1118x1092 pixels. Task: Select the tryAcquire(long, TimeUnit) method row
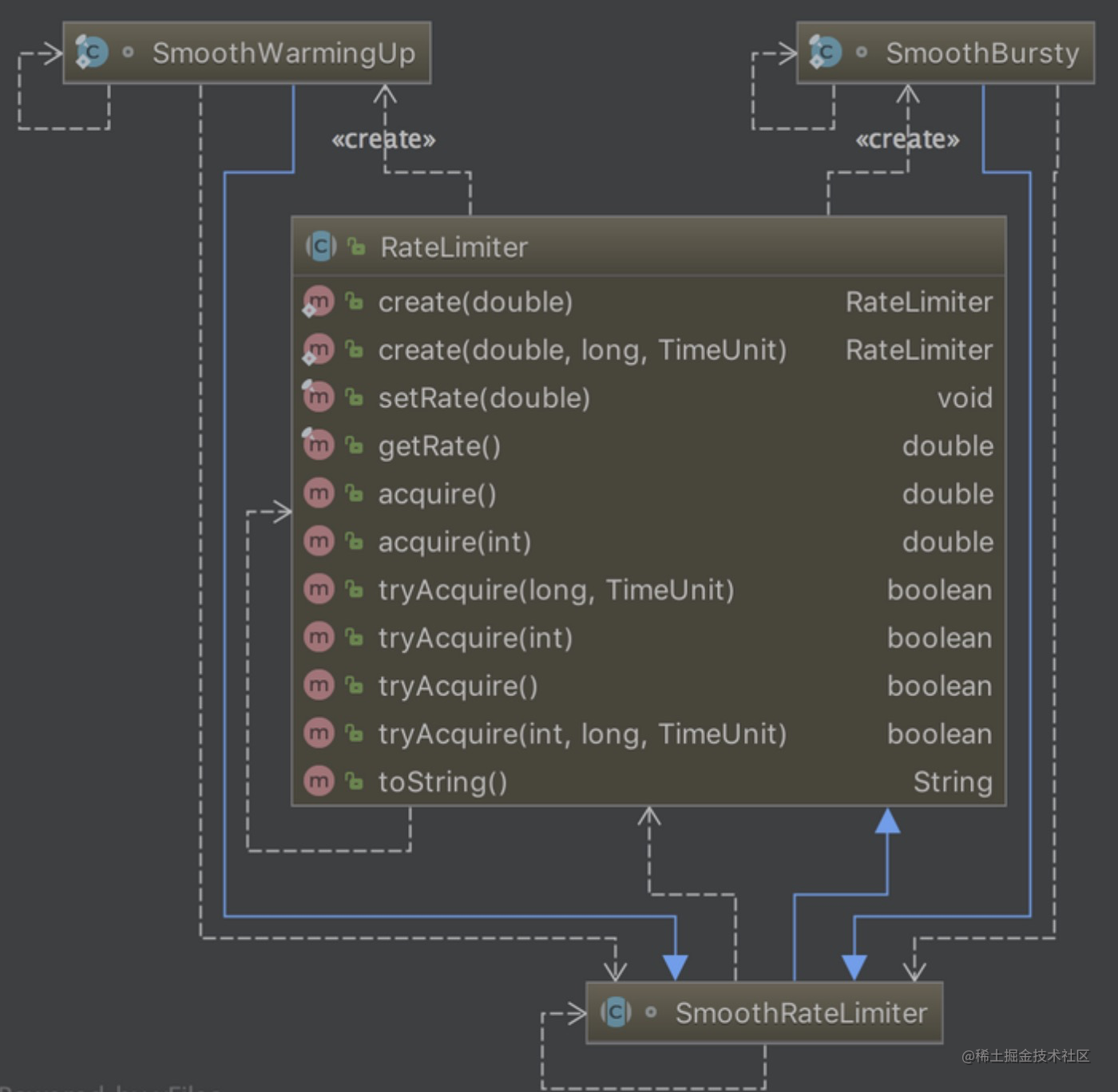point(556,590)
